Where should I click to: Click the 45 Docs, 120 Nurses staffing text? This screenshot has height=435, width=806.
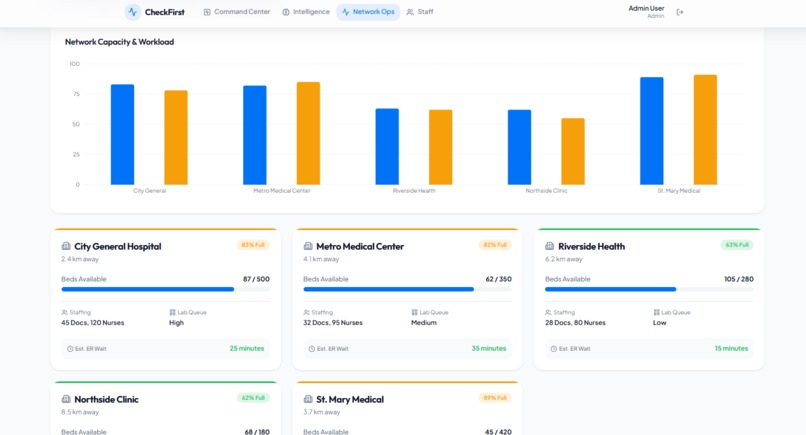pos(93,323)
